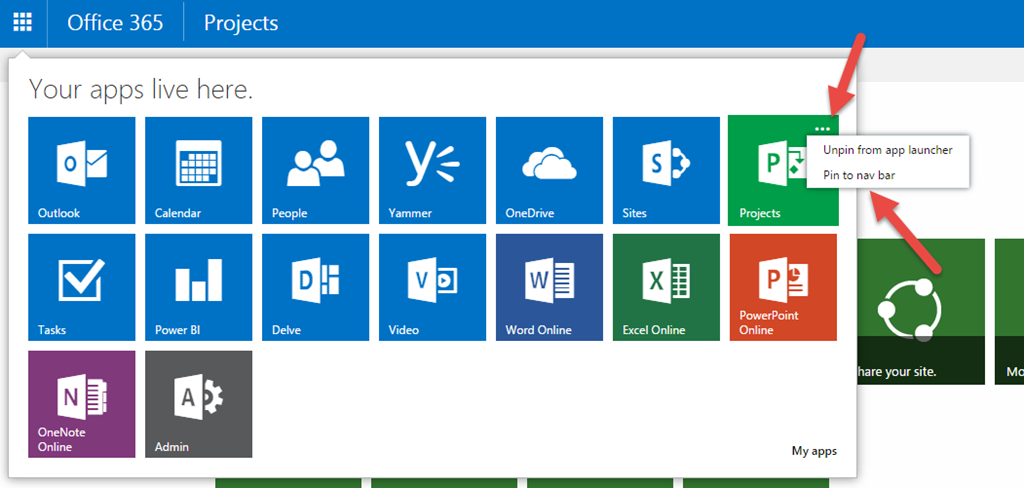Launch the Excel Online tile
Screen dimensions: 1024x488
pyautogui.click(x=666, y=287)
